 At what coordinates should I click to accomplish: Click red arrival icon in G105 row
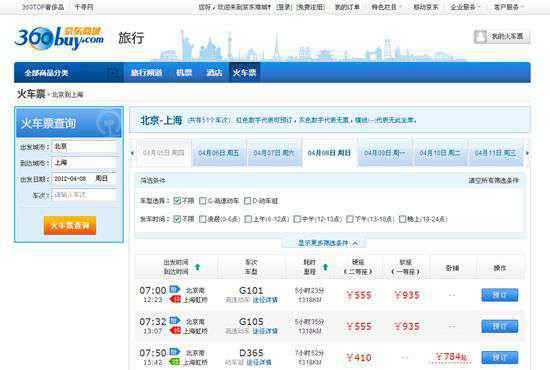pyautogui.click(x=175, y=330)
